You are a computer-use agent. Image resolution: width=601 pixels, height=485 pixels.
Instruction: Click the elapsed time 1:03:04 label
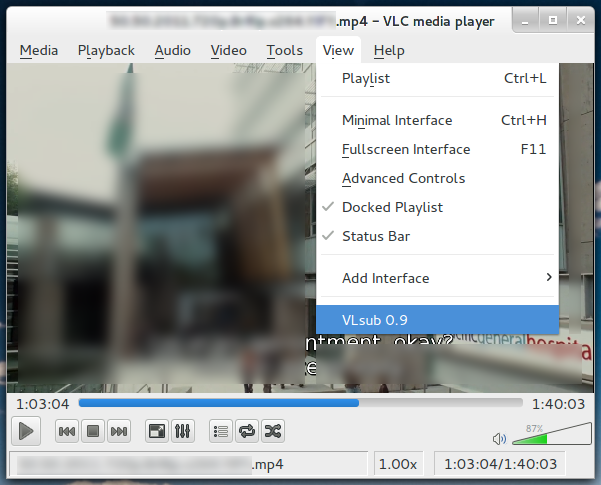point(40,403)
